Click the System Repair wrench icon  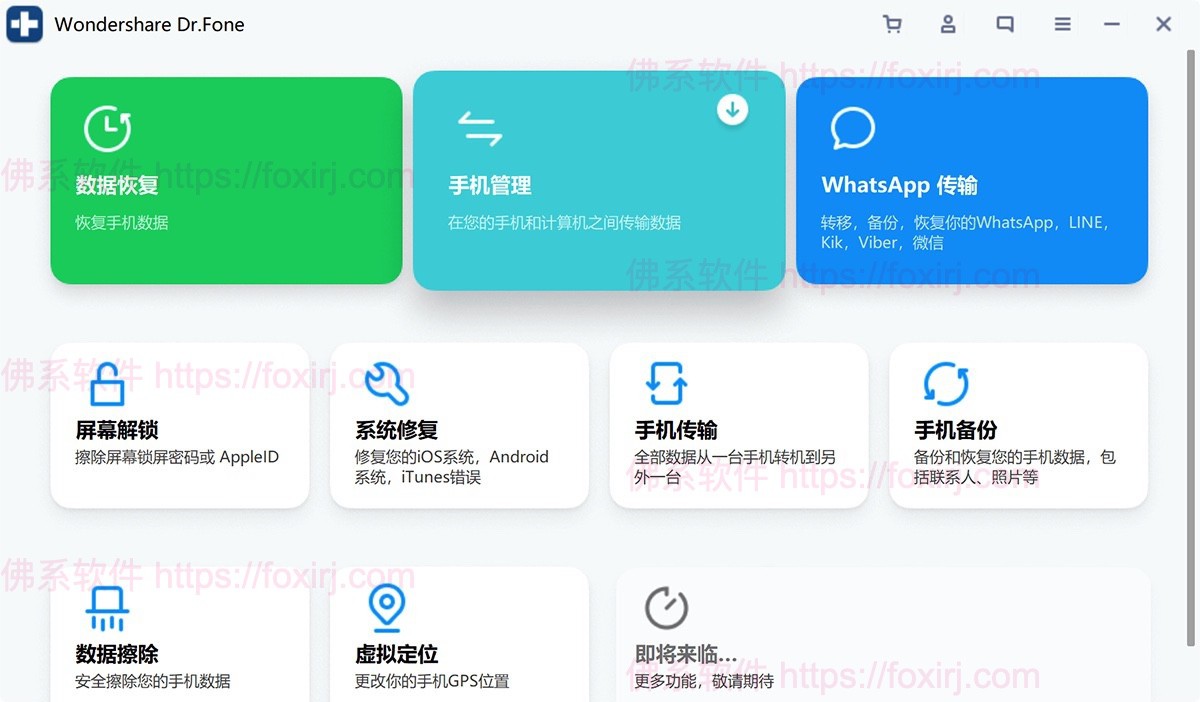tap(386, 383)
